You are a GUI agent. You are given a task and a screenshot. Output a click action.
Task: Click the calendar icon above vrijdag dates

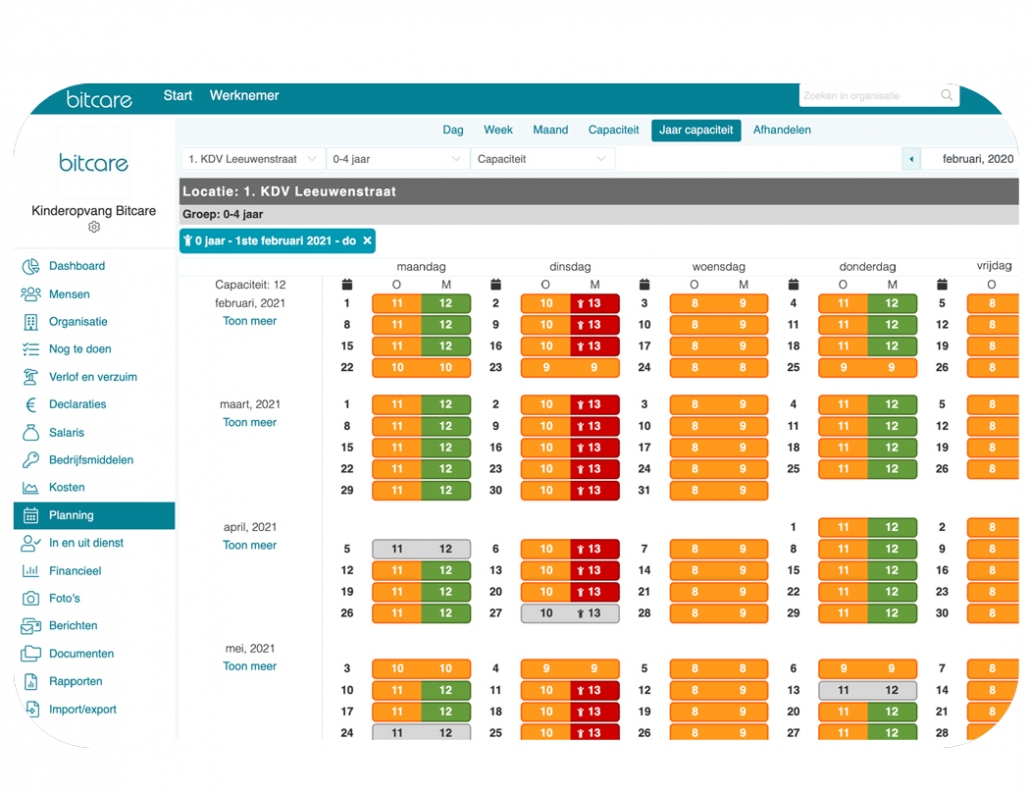(x=942, y=284)
